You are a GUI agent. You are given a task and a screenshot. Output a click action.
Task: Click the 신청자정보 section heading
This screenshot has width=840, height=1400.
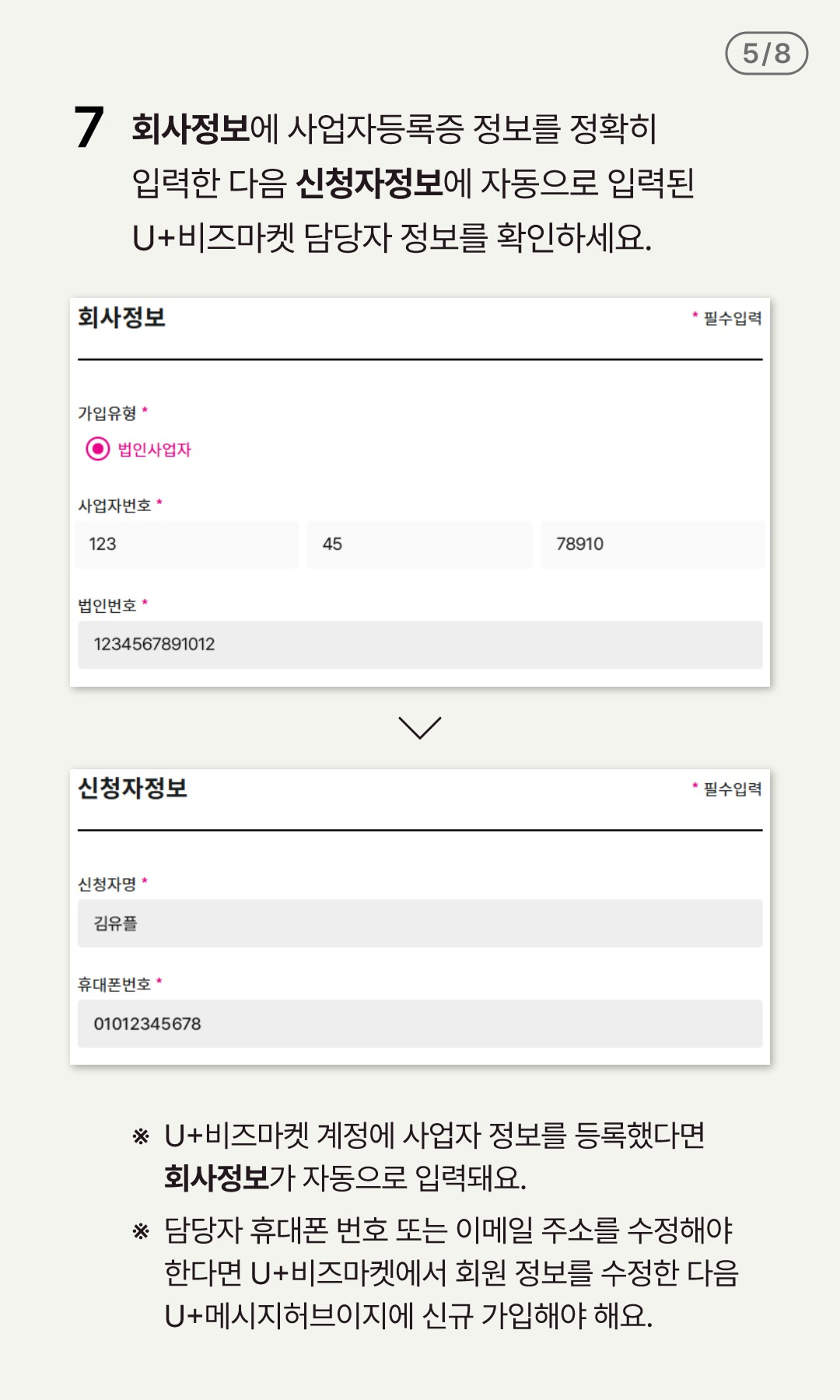tap(132, 788)
